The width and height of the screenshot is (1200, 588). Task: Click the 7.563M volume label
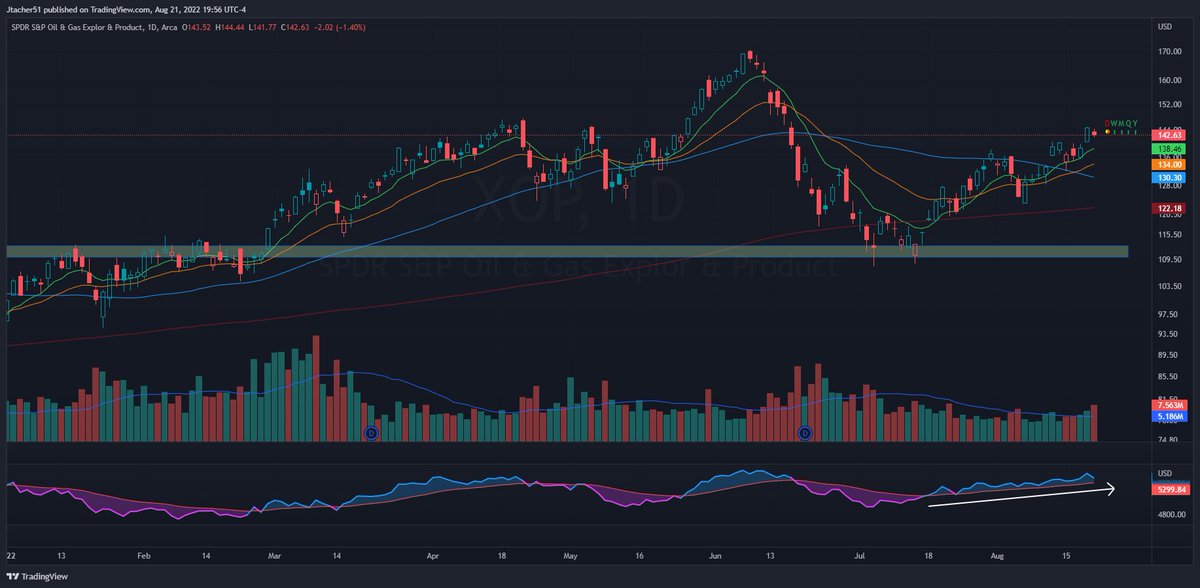pos(1170,405)
